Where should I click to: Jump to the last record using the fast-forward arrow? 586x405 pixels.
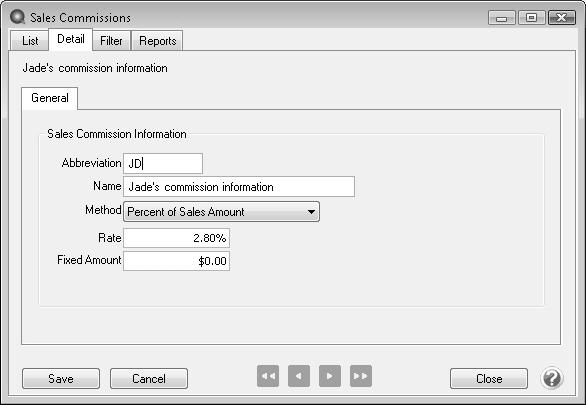point(361,376)
